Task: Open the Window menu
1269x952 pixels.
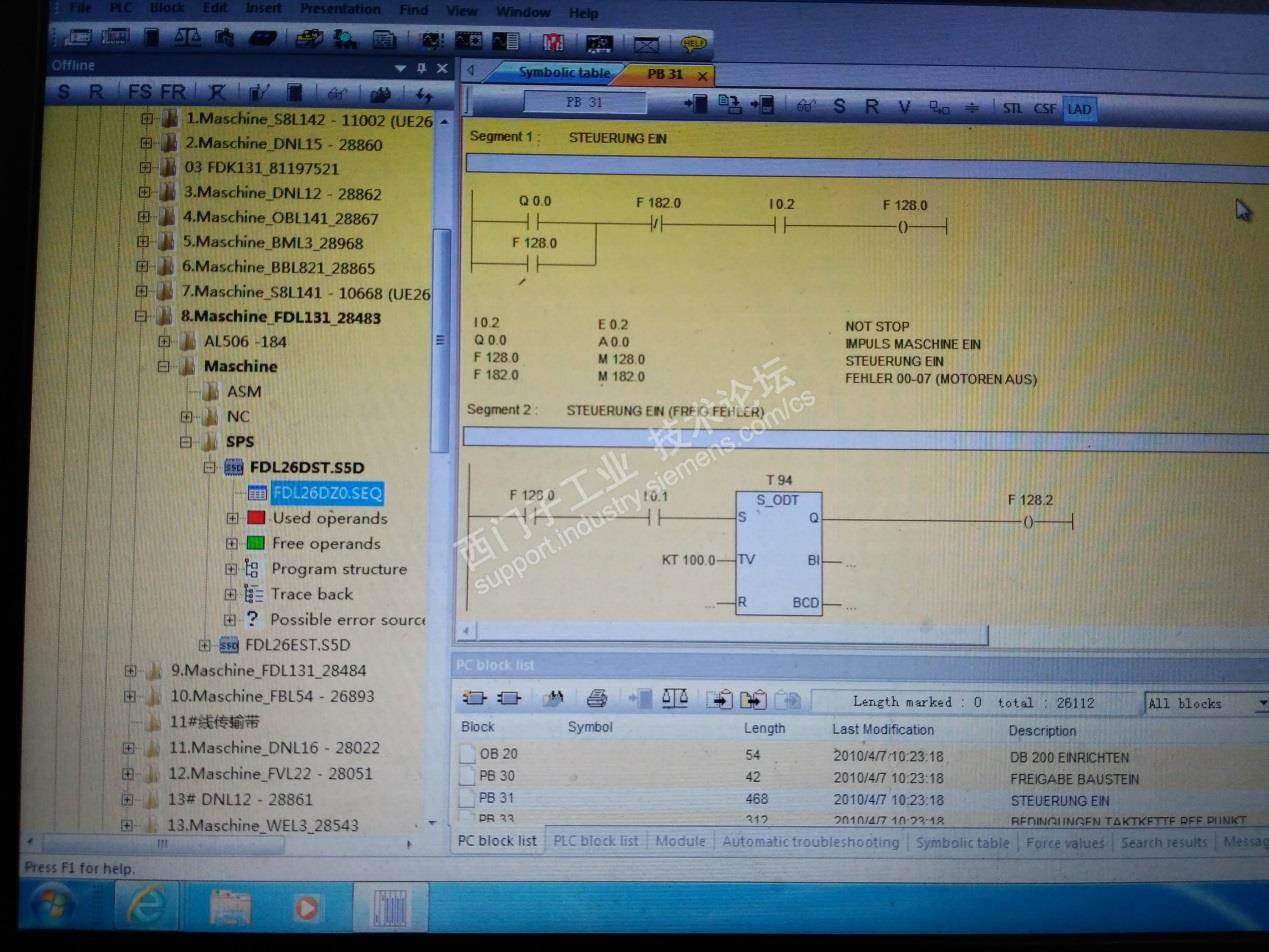Action: pos(523,12)
